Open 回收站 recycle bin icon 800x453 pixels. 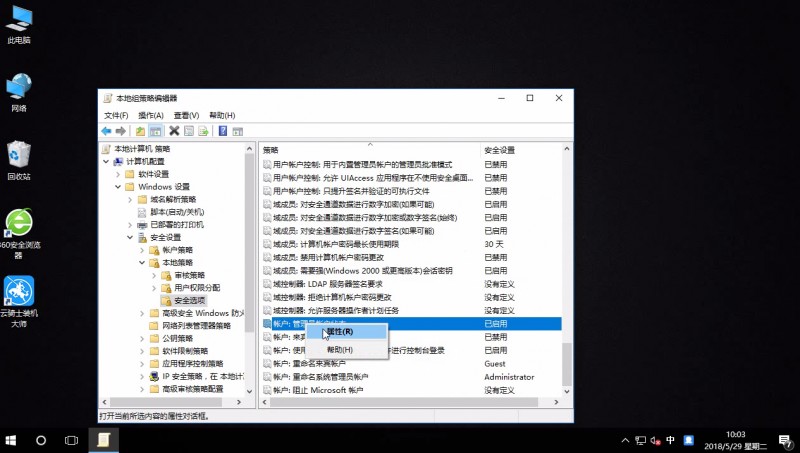pyautogui.click(x=19, y=160)
